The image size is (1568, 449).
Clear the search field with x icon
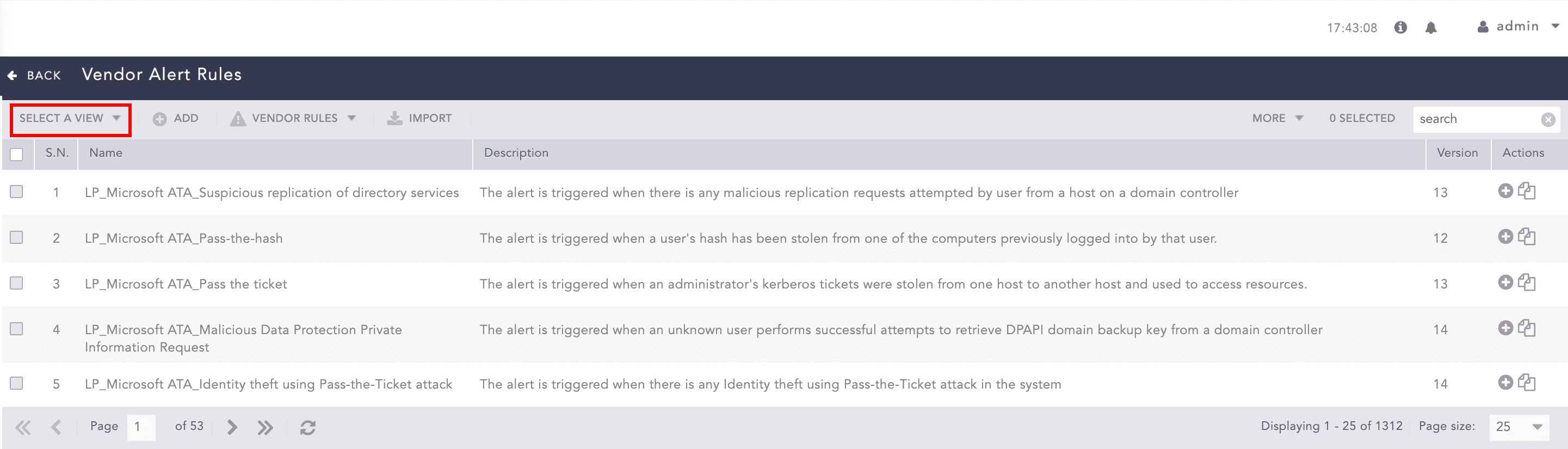[1548, 119]
